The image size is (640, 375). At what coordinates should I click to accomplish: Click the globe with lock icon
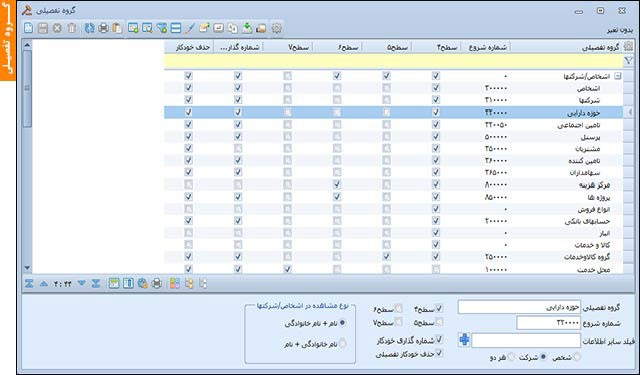[x=142, y=284]
